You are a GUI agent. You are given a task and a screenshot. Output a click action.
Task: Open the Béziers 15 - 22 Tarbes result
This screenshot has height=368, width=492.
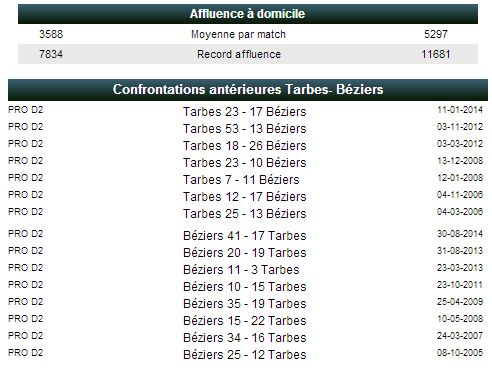click(x=245, y=321)
